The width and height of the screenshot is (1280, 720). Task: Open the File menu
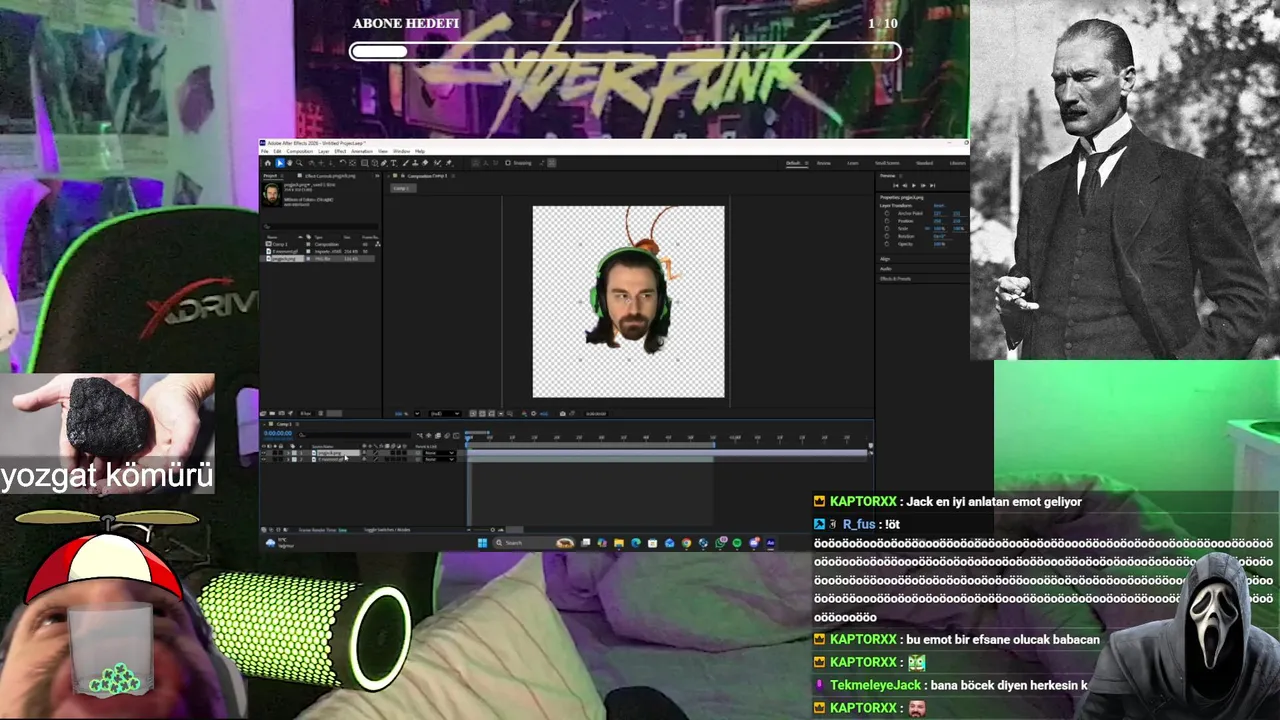click(x=265, y=151)
